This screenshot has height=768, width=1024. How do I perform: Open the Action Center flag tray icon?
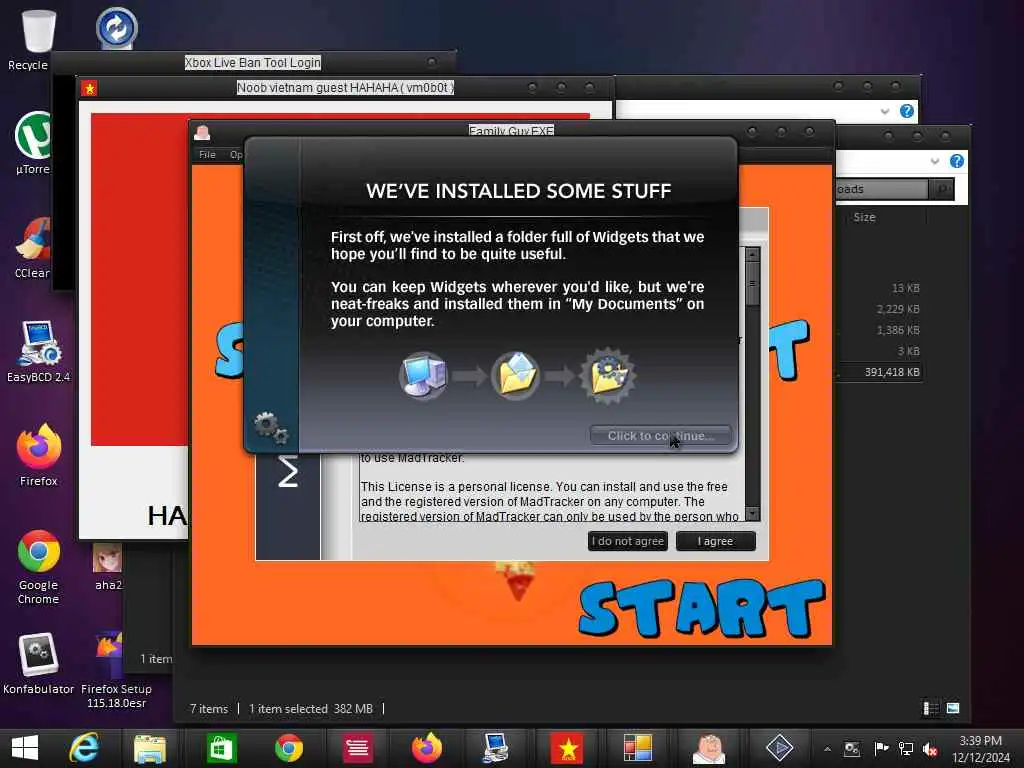(x=881, y=749)
